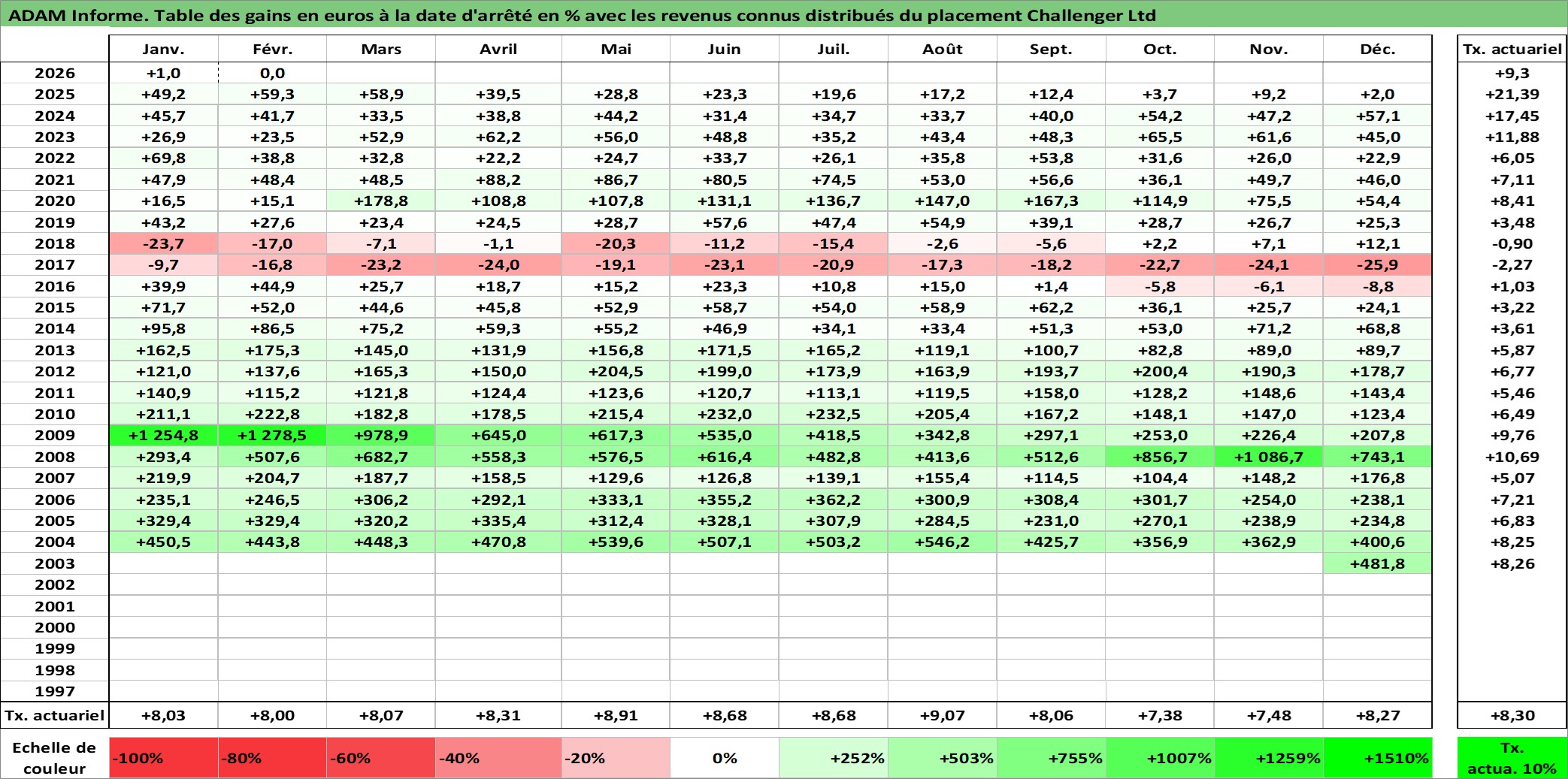Click the Août column header
The image size is (1568, 779).
[x=942, y=49]
